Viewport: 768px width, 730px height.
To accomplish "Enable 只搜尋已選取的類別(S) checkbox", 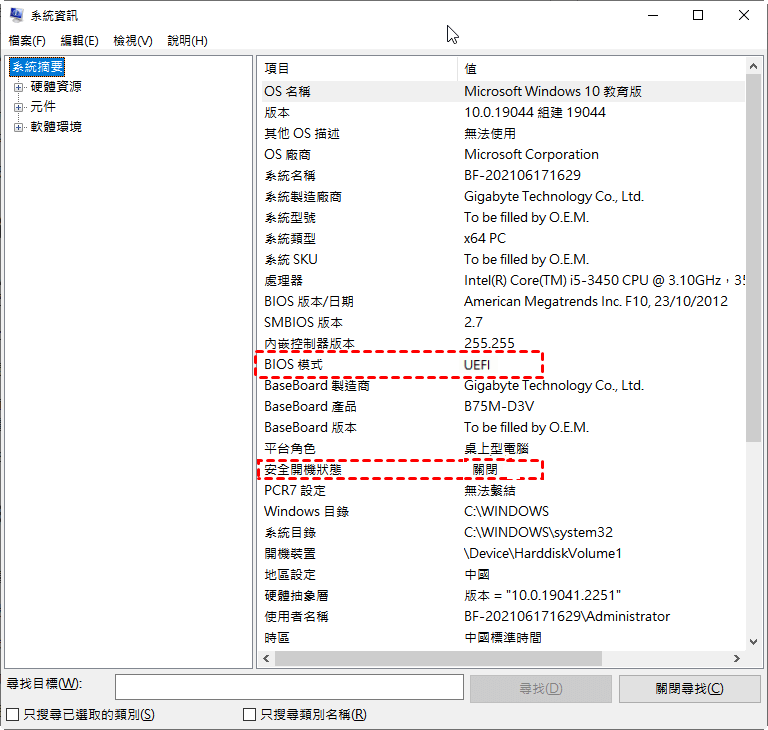I will point(13,714).
